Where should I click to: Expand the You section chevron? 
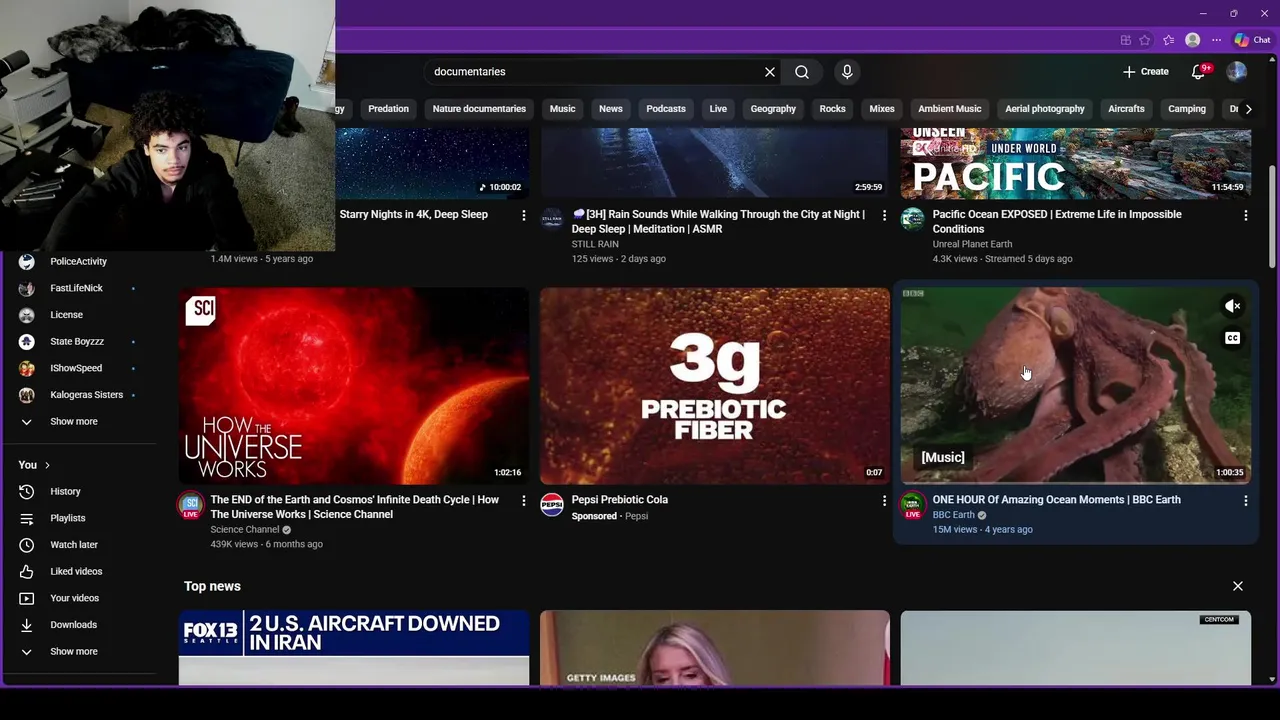[x=47, y=465]
